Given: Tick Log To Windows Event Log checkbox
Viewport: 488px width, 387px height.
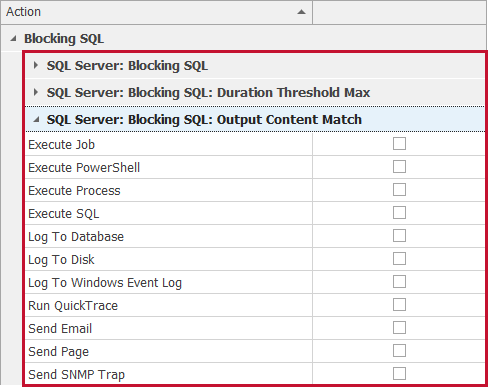Looking at the screenshot, I should (399, 282).
